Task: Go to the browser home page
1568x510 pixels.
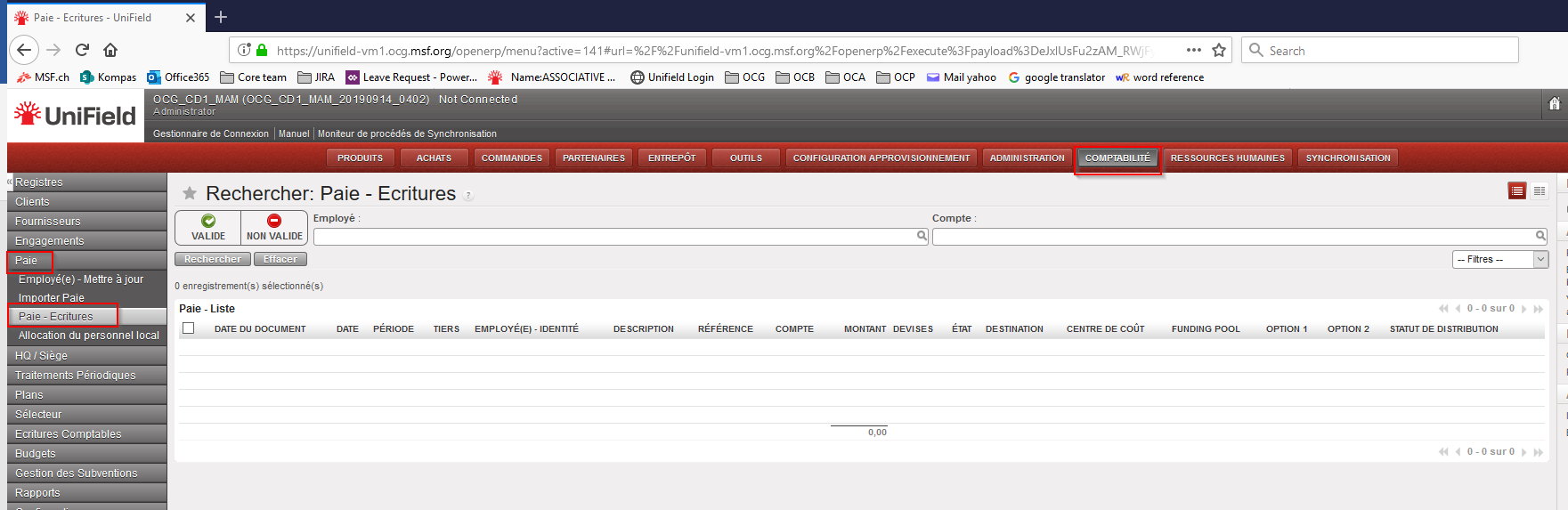Action: click(x=110, y=50)
